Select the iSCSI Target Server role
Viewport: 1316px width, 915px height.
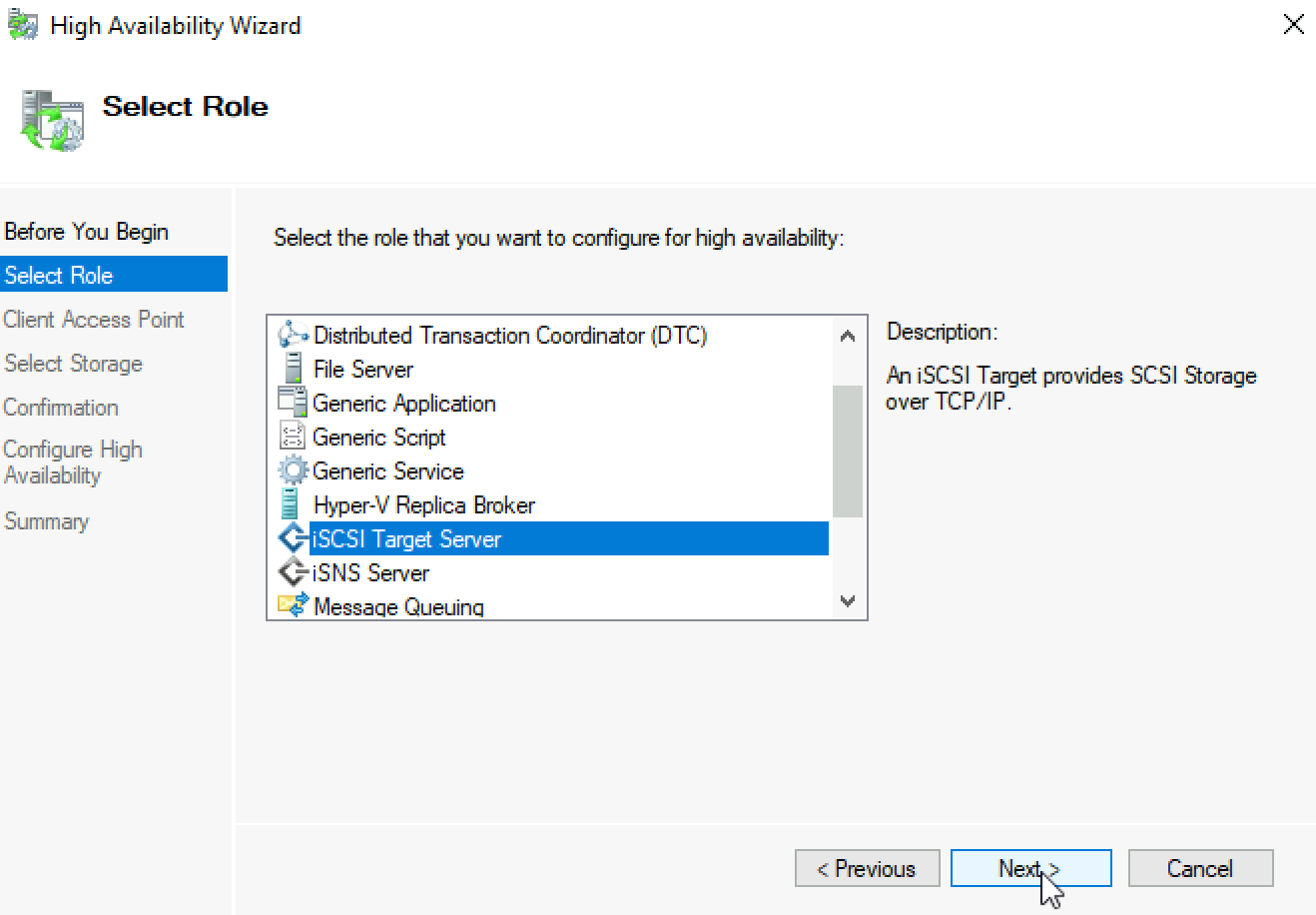pyautogui.click(x=569, y=538)
